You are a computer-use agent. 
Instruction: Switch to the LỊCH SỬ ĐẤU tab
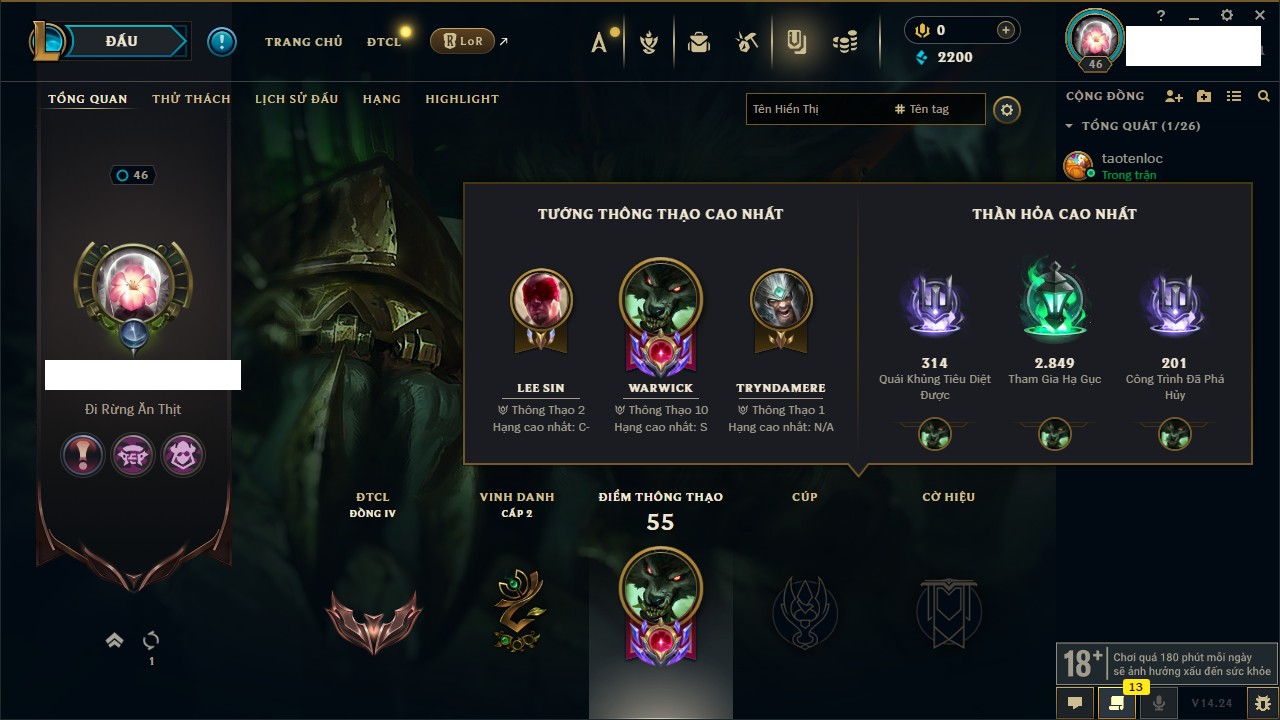(x=296, y=99)
